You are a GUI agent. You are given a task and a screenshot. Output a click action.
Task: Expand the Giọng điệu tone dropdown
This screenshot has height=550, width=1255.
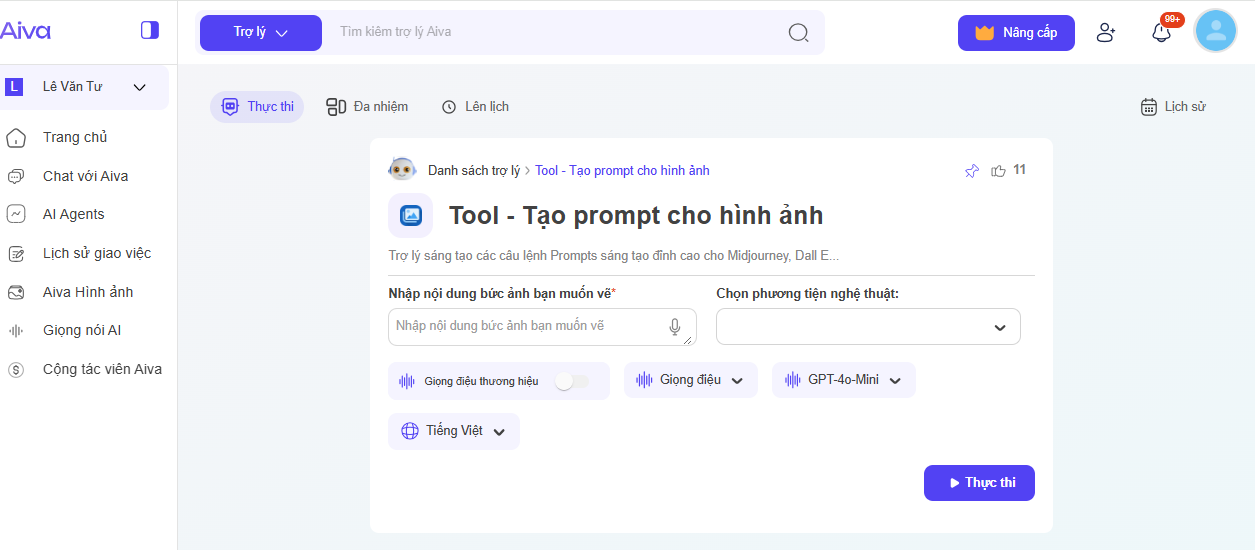tap(690, 380)
